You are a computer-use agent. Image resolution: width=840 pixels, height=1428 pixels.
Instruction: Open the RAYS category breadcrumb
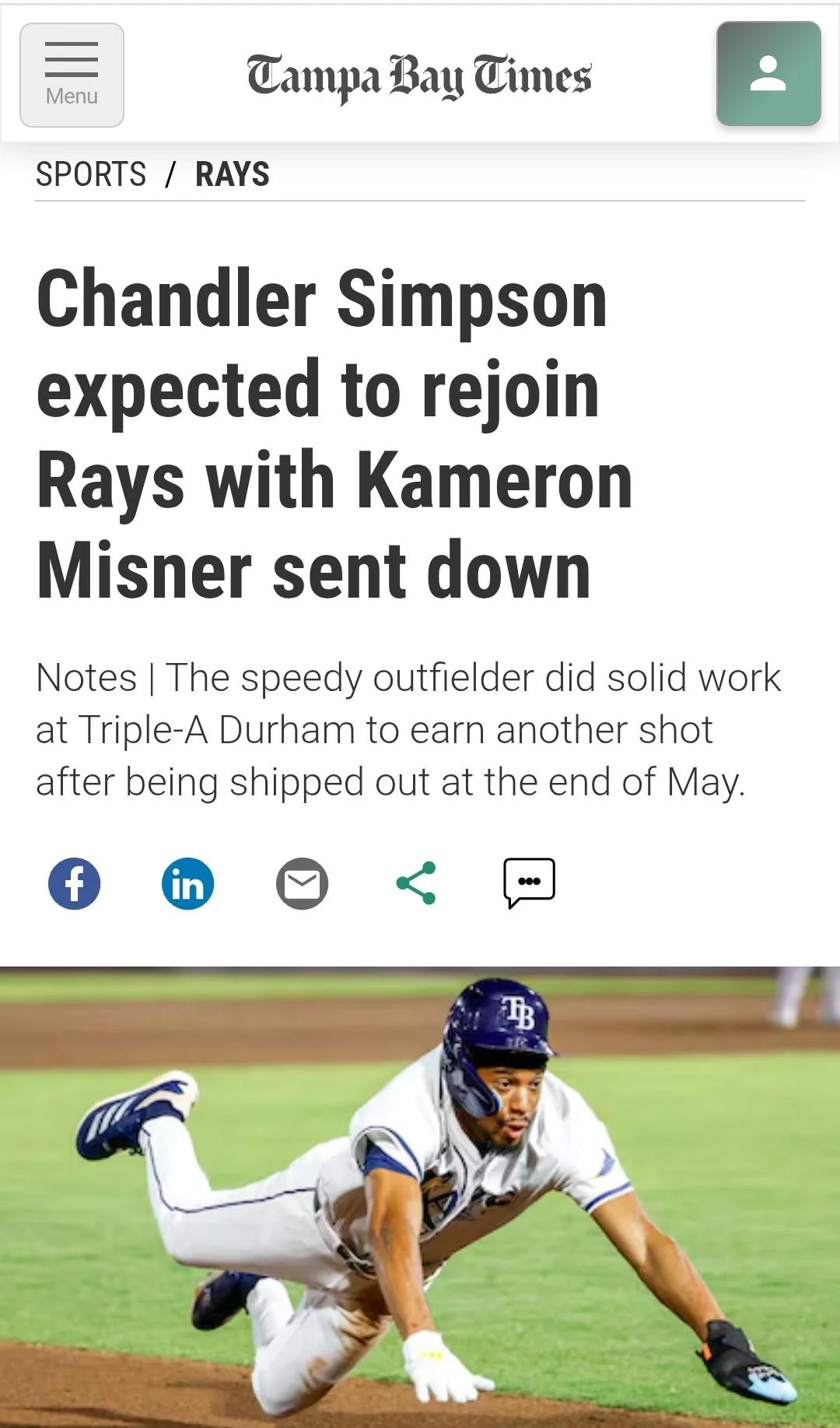[x=233, y=174]
